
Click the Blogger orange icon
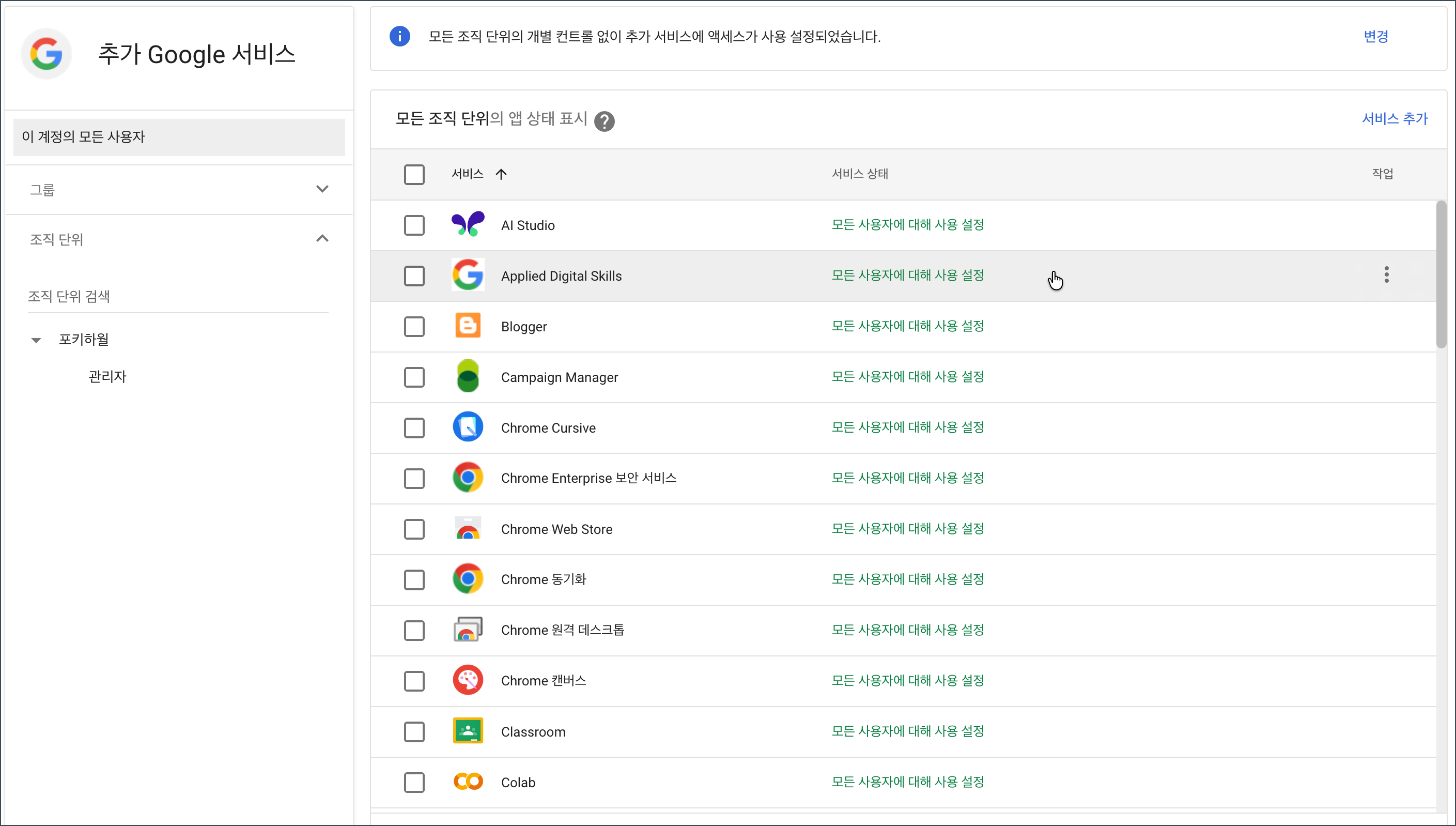468,326
